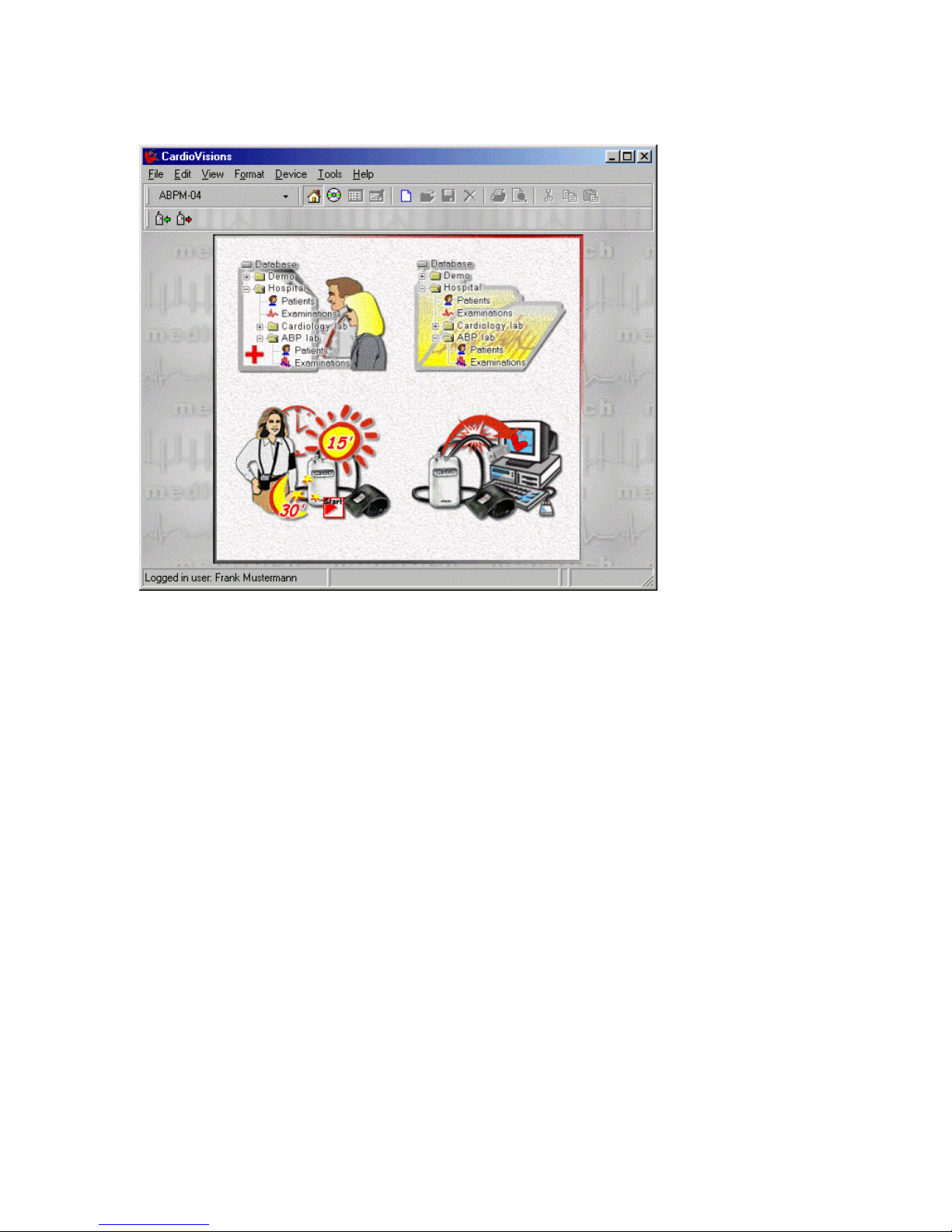Select the device-to-computer data transfer picture
The image size is (952, 1232).
(x=486, y=465)
